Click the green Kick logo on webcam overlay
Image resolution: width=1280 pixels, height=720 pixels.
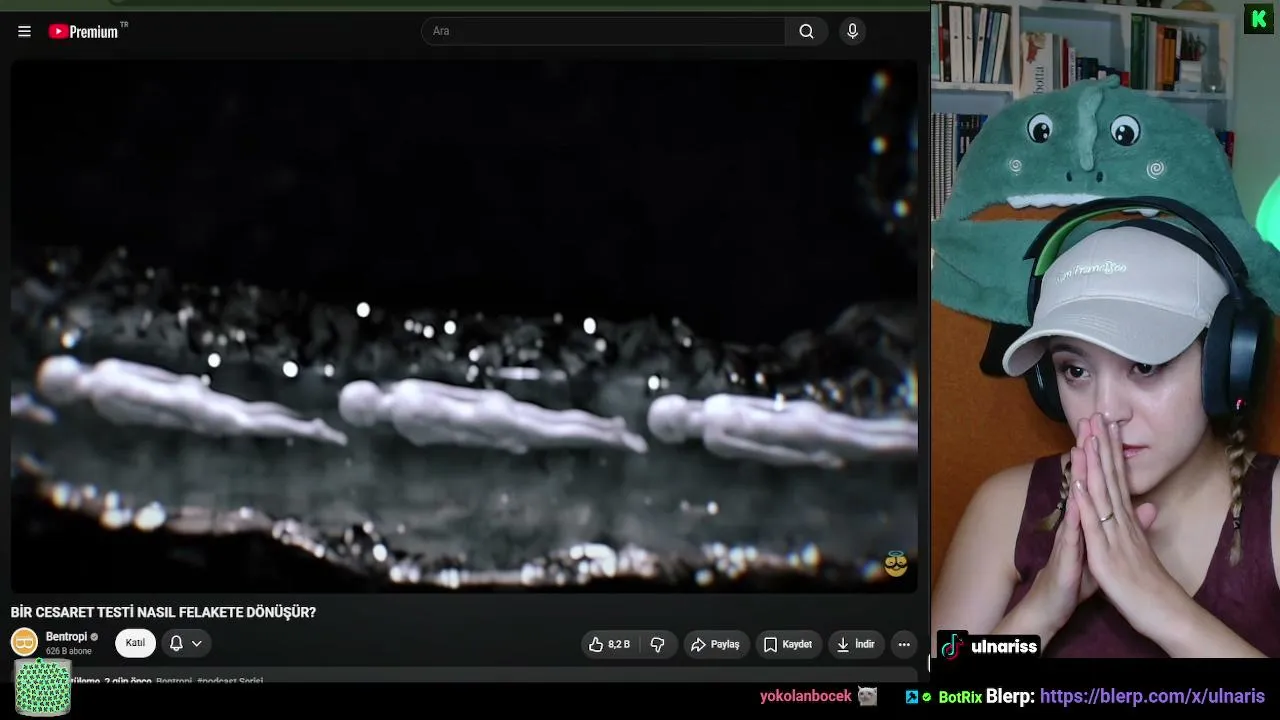(1258, 19)
